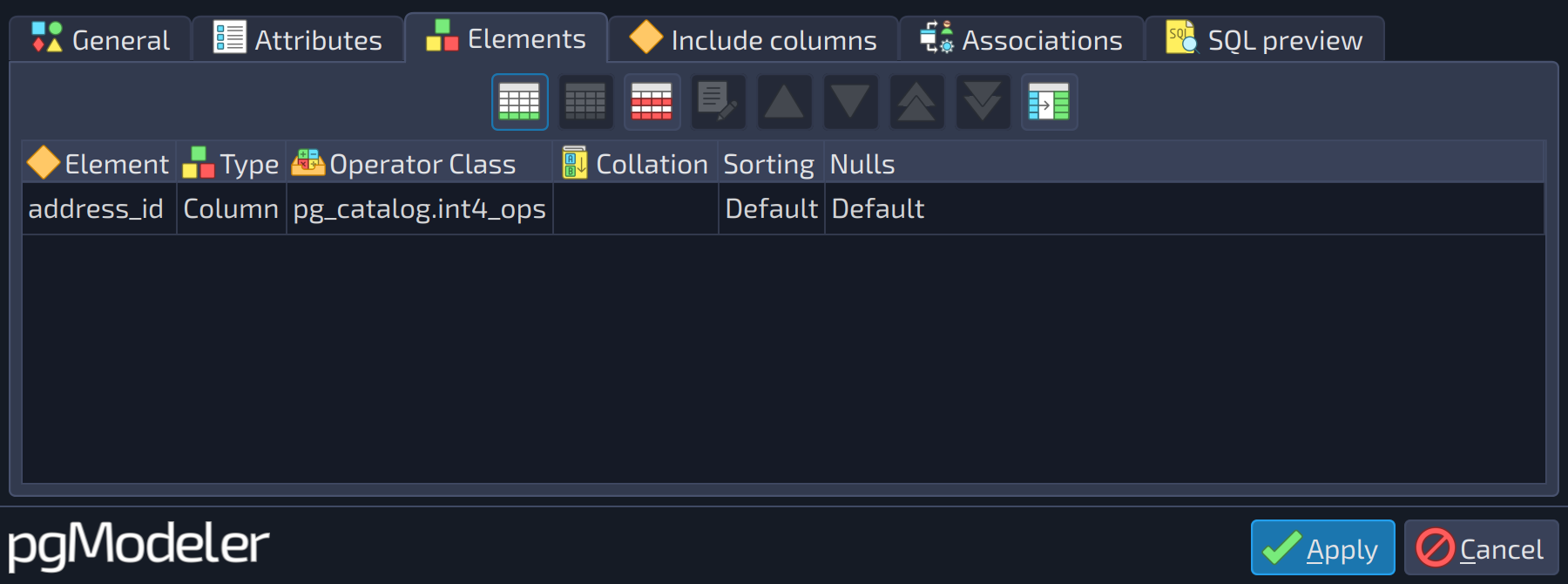Move the row up with the single up arrow
This screenshot has height=584, width=1568.
[784, 102]
